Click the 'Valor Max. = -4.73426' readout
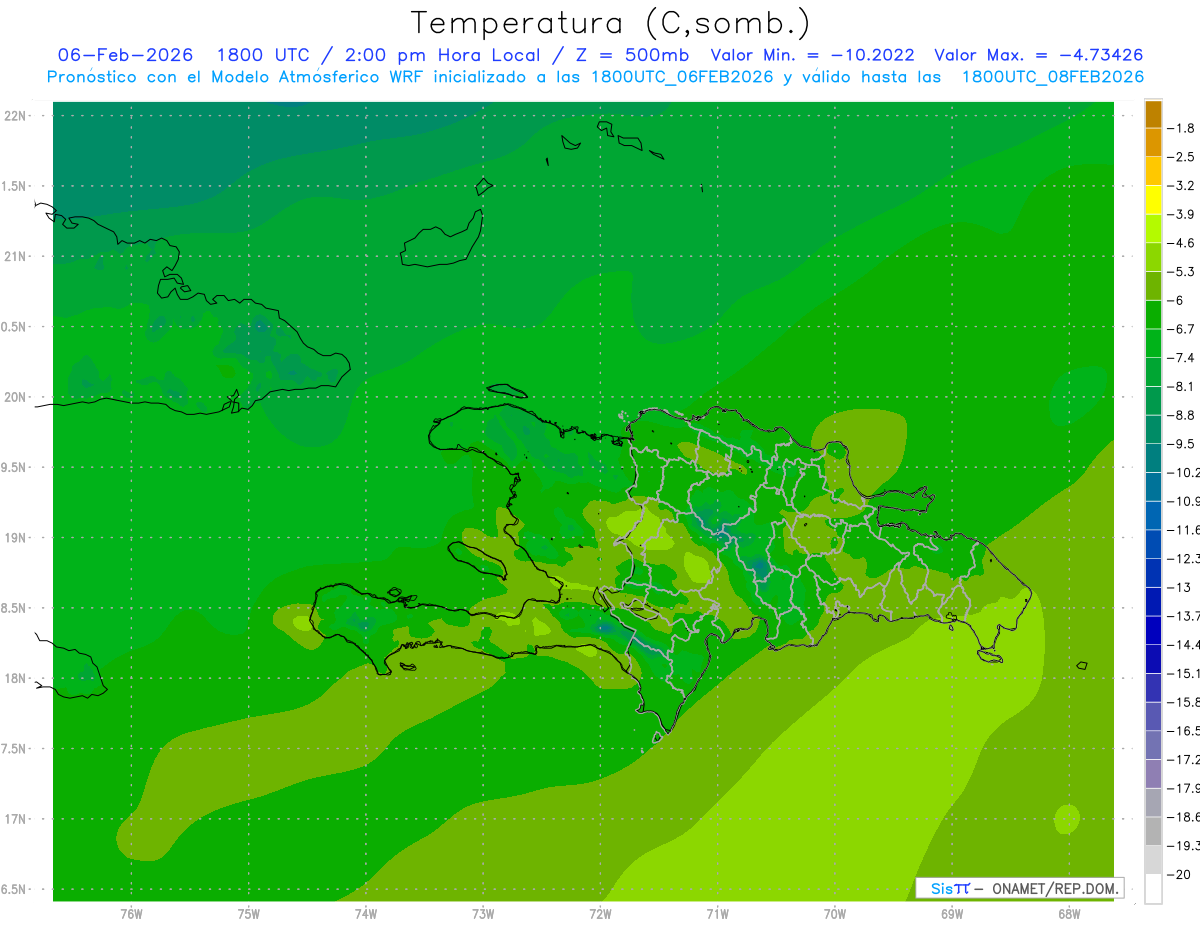 [1038, 55]
